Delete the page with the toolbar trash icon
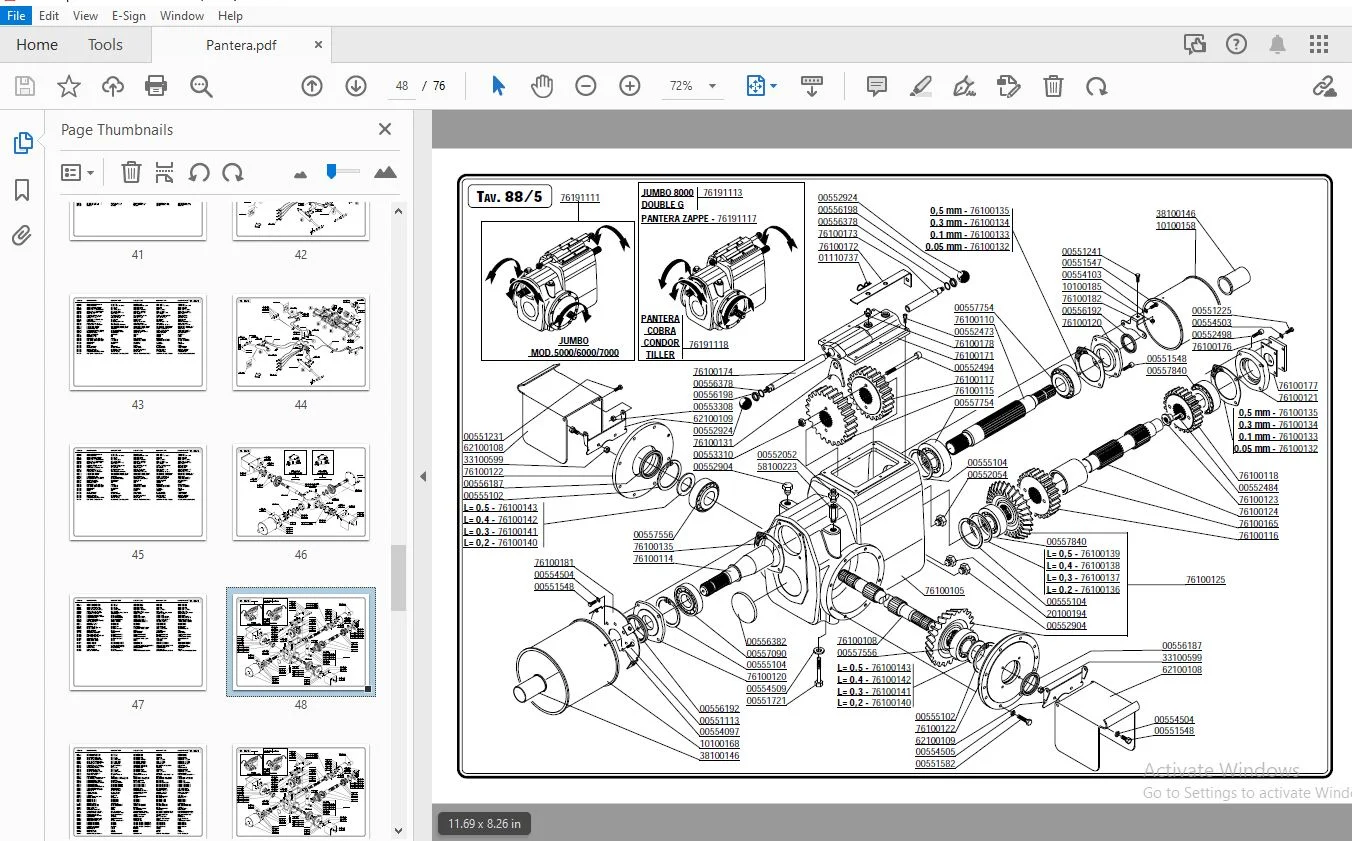The width and height of the screenshot is (1352, 841). click(1053, 86)
